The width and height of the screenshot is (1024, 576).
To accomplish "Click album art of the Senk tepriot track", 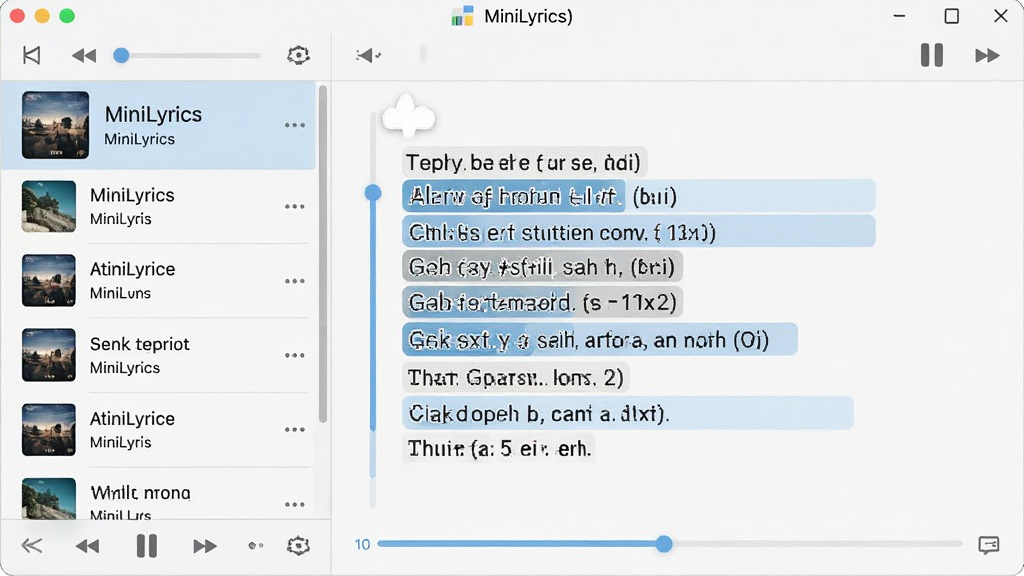I will [49, 355].
